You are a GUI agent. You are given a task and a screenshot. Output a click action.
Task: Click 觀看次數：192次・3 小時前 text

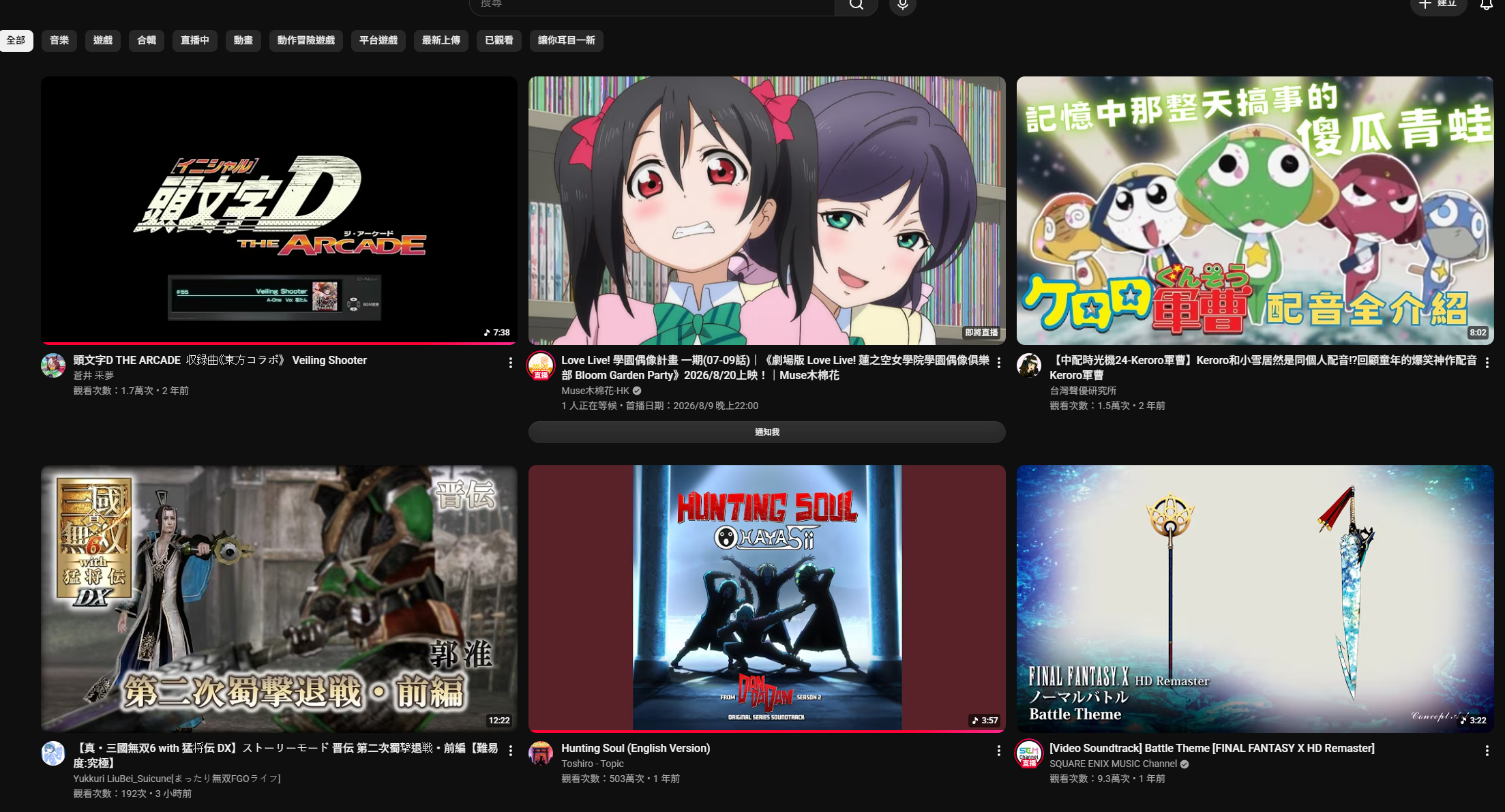coord(133,794)
